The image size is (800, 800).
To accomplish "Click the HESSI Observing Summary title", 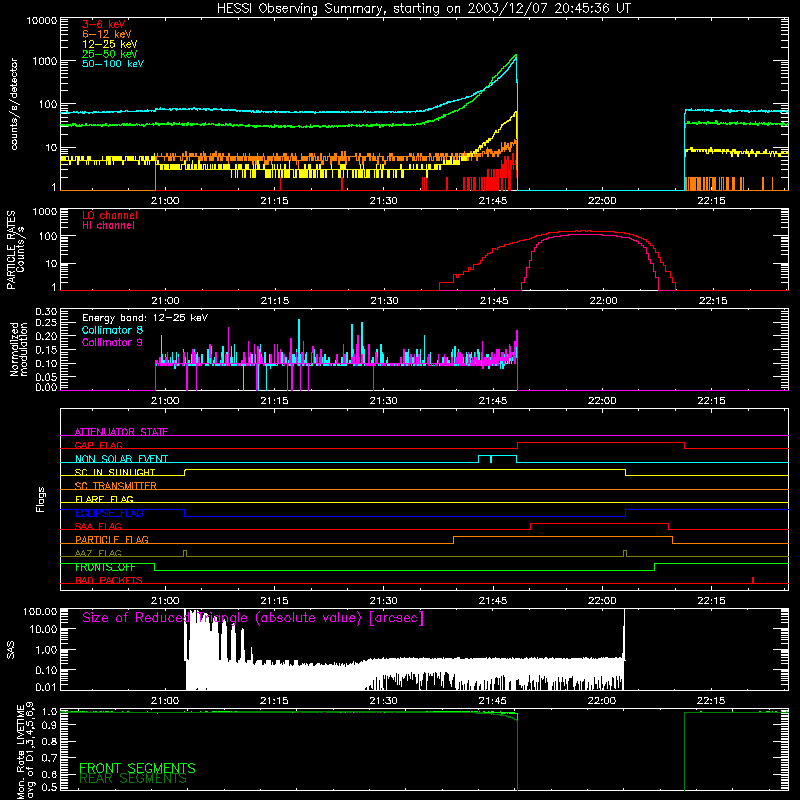I will click(423, 9).
